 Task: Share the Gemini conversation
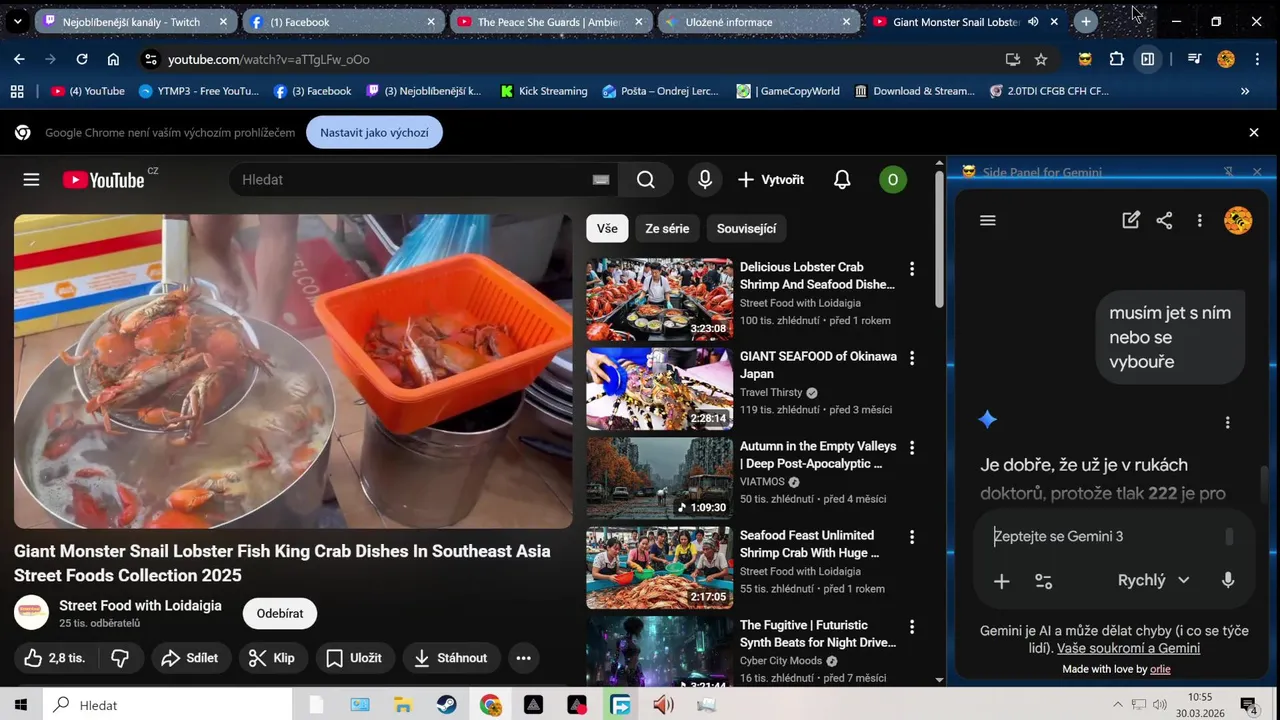1164,221
